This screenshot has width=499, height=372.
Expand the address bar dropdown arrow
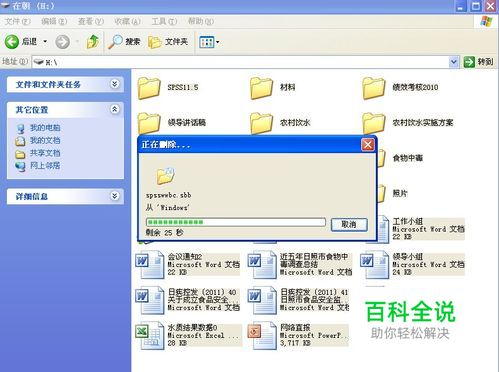coord(454,62)
